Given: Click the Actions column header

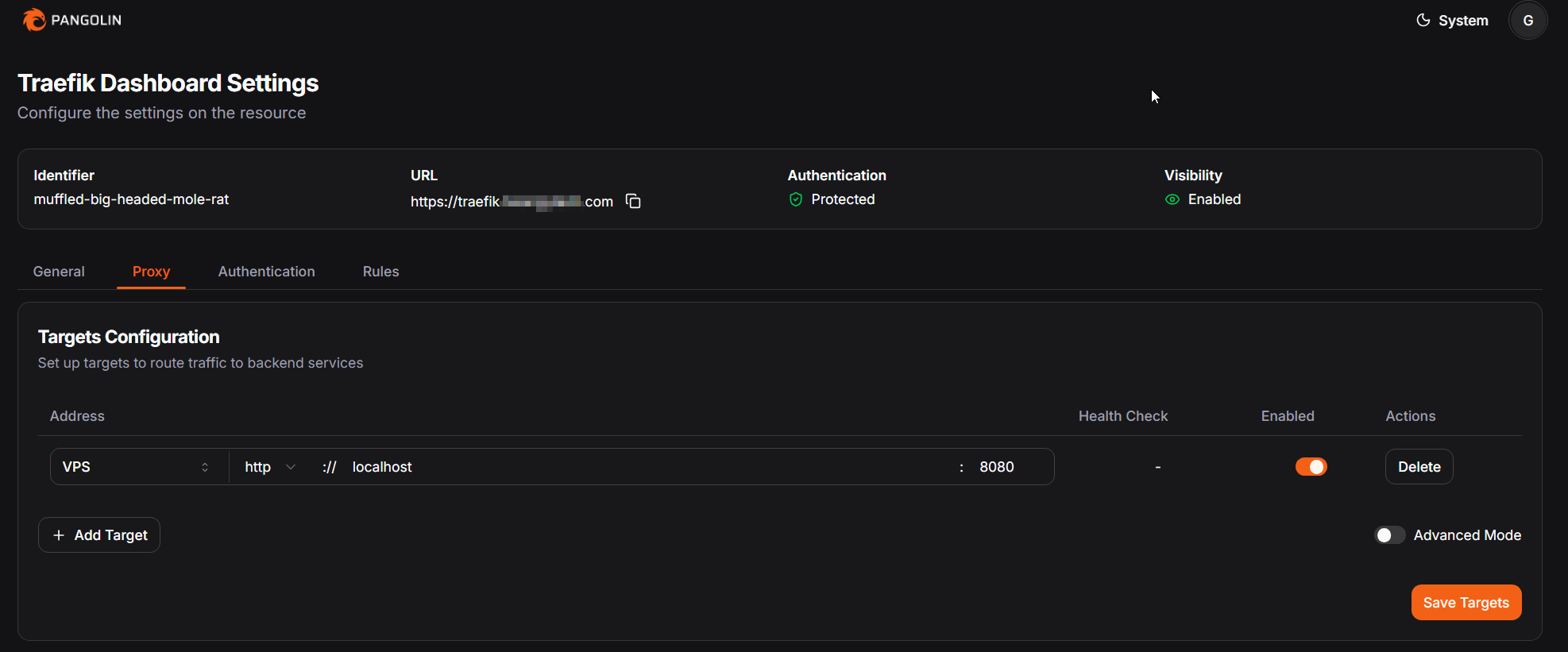Looking at the screenshot, I should coord(1411,416).
